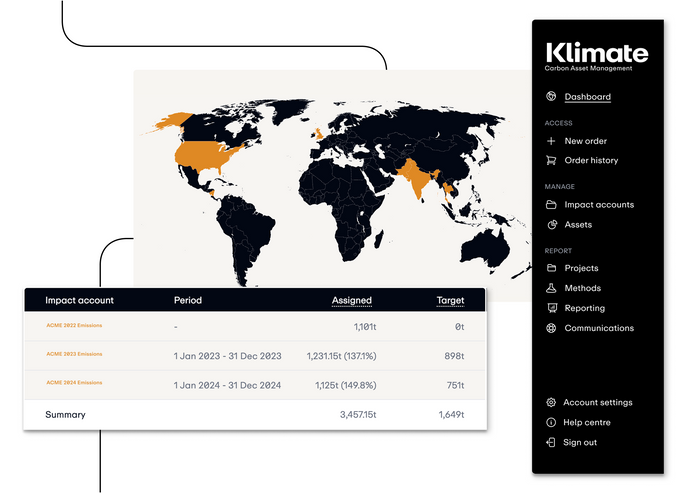Click the 1,101t assigned value

coord(365,327)
